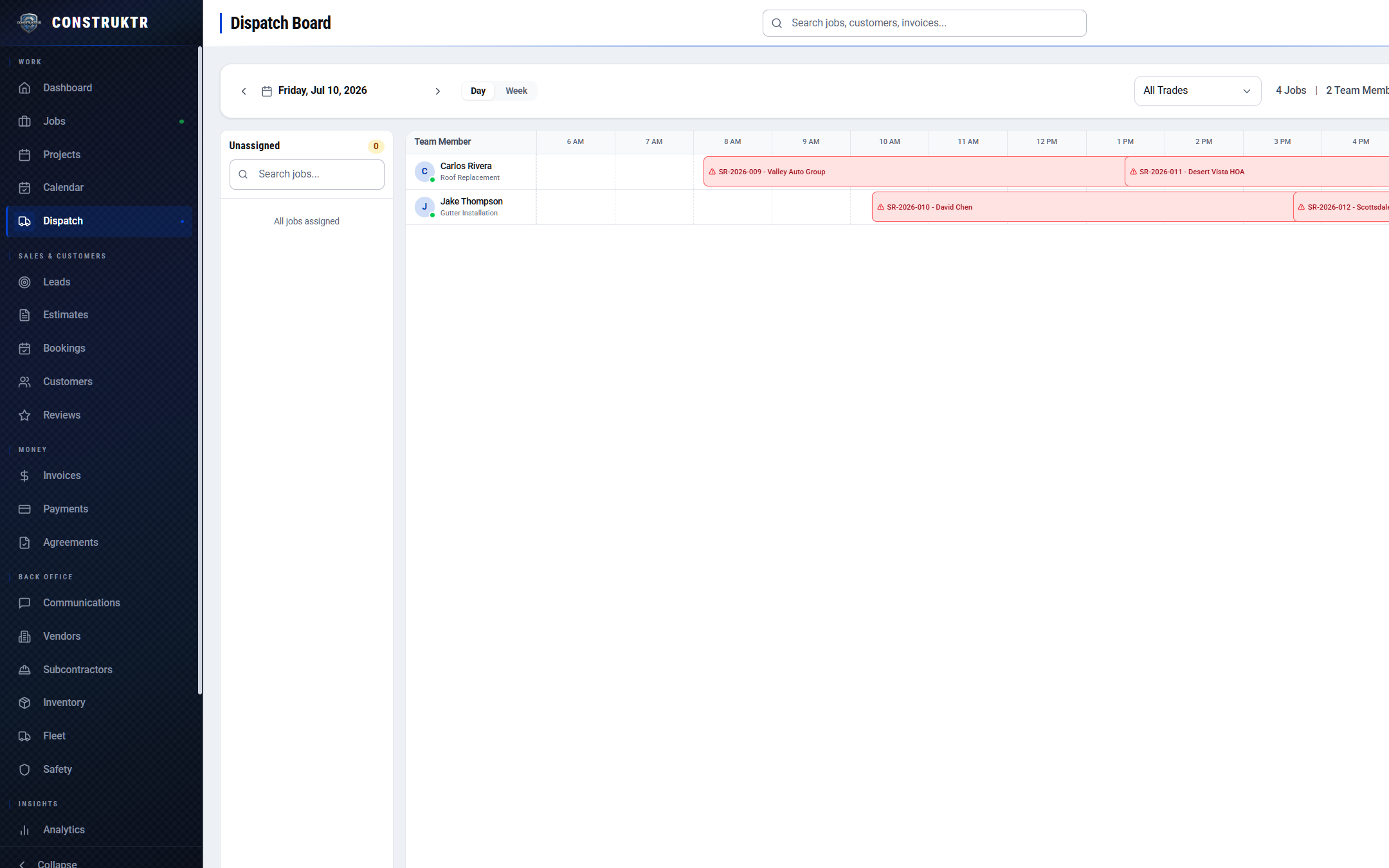
Task: Open the Dashboard home icon
Action: pyautogui.click(x=24, y=88)
